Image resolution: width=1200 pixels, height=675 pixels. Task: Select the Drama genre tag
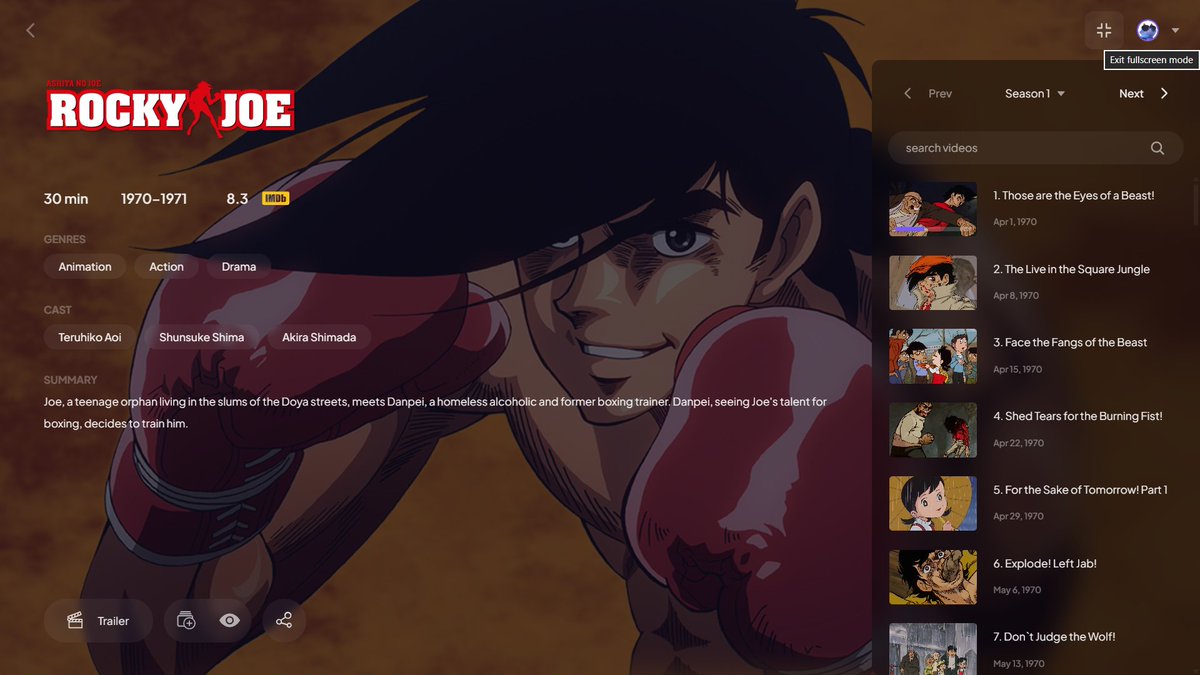tap(239, 267)
